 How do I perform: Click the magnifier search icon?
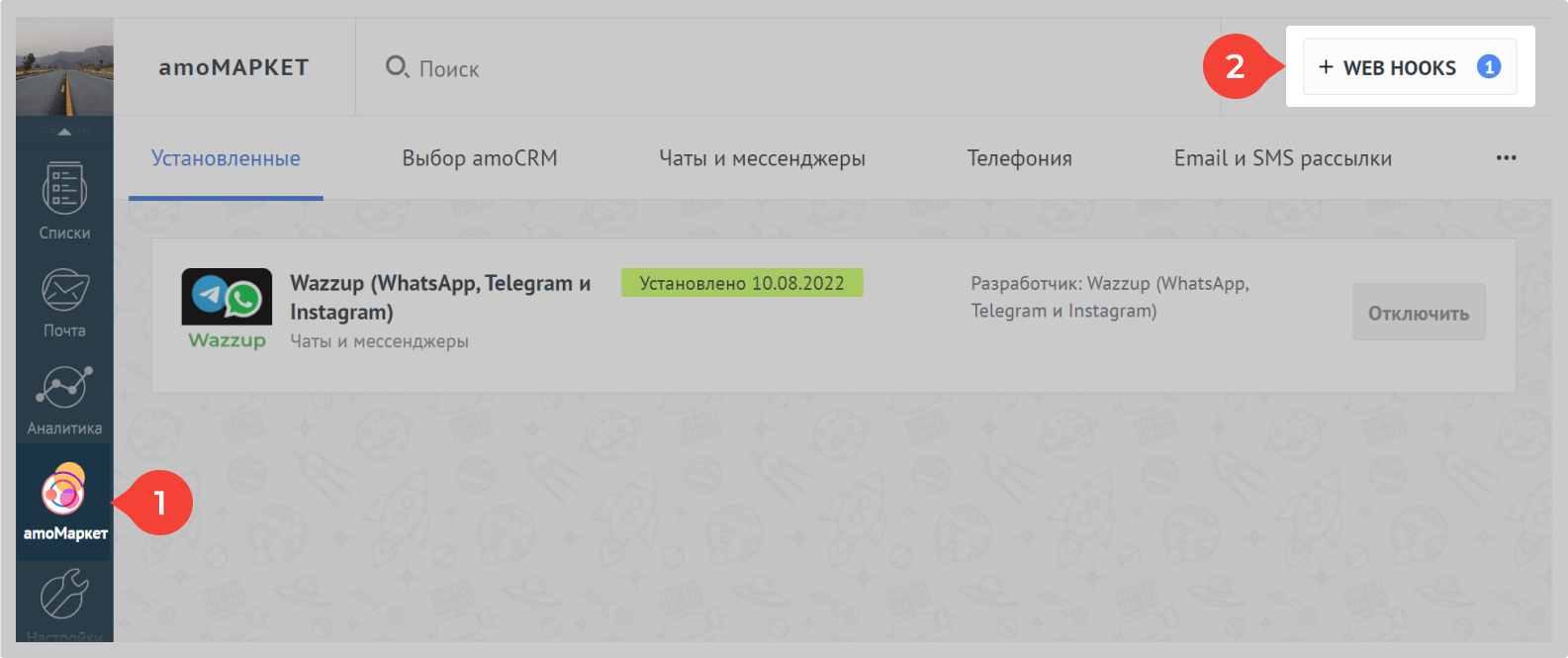coord(397,67)
